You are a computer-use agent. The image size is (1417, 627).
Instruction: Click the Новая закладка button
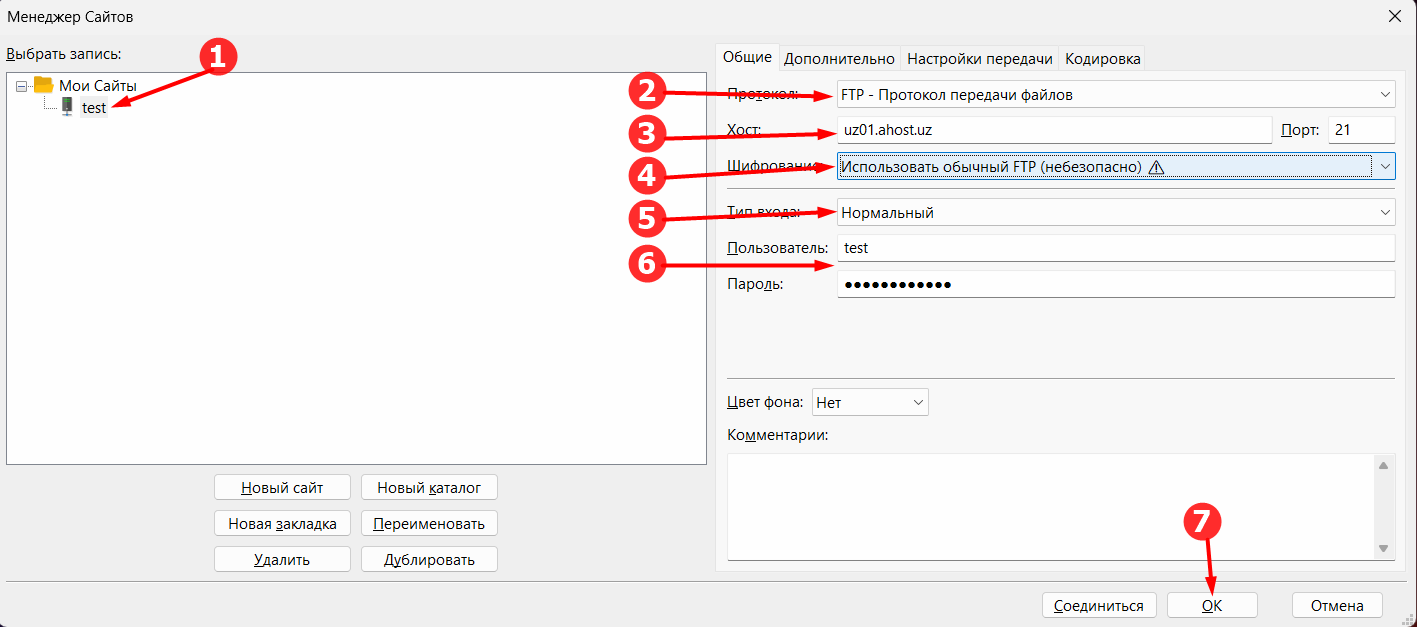tap(282, 523)
